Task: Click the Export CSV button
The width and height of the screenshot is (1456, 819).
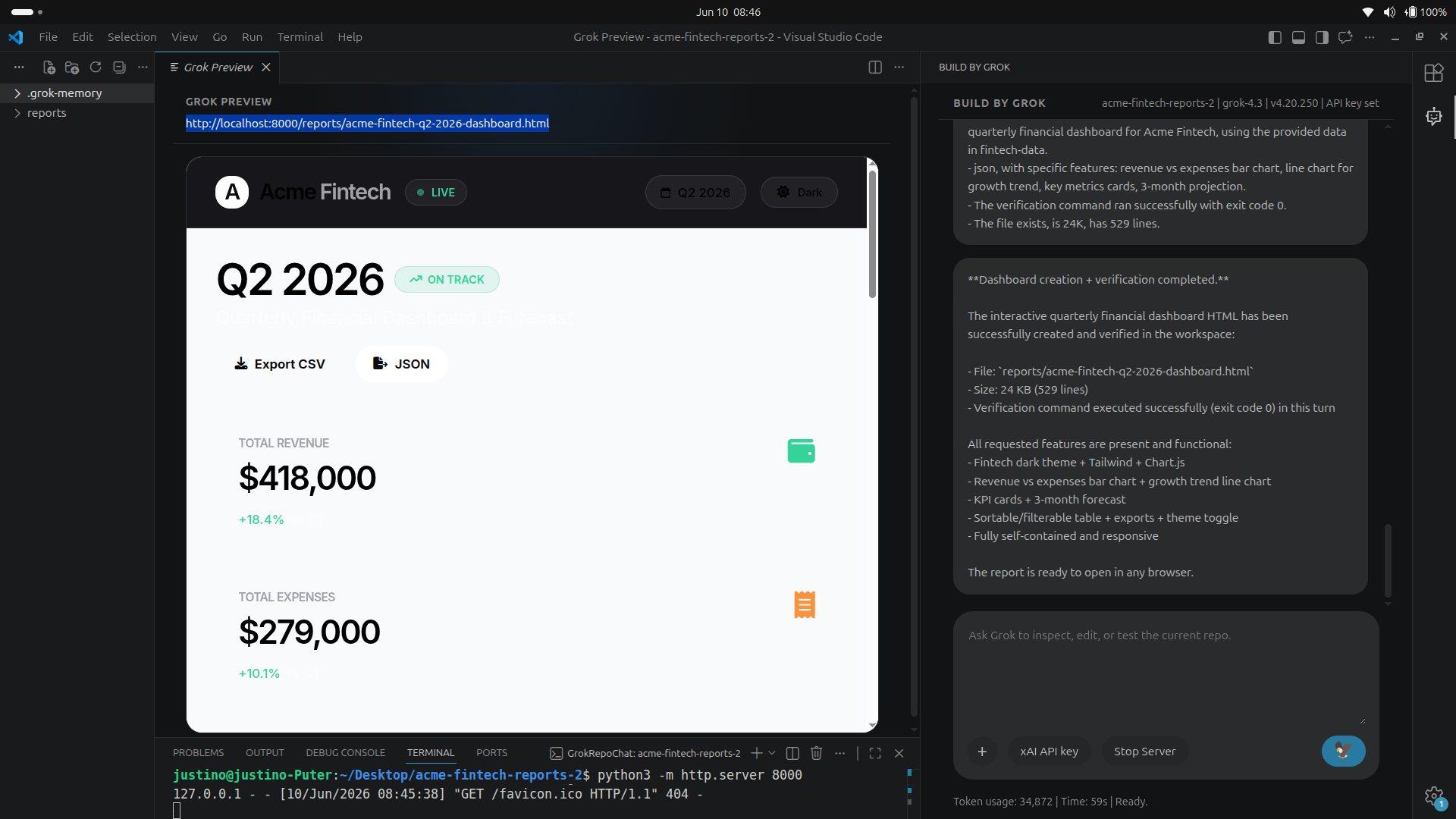Action: coord(279,364)
